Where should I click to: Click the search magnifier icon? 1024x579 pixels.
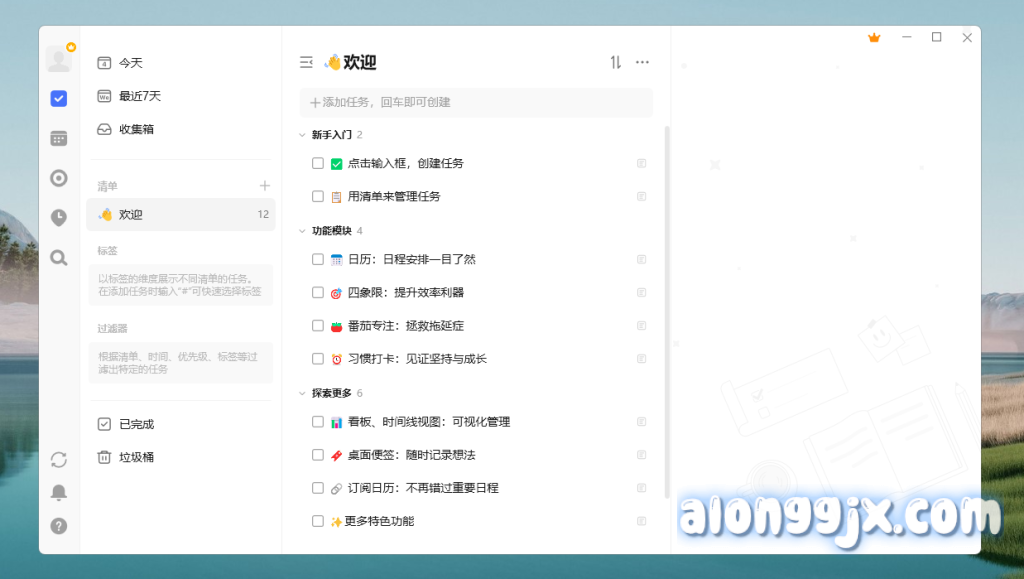(x=59, y=258)
